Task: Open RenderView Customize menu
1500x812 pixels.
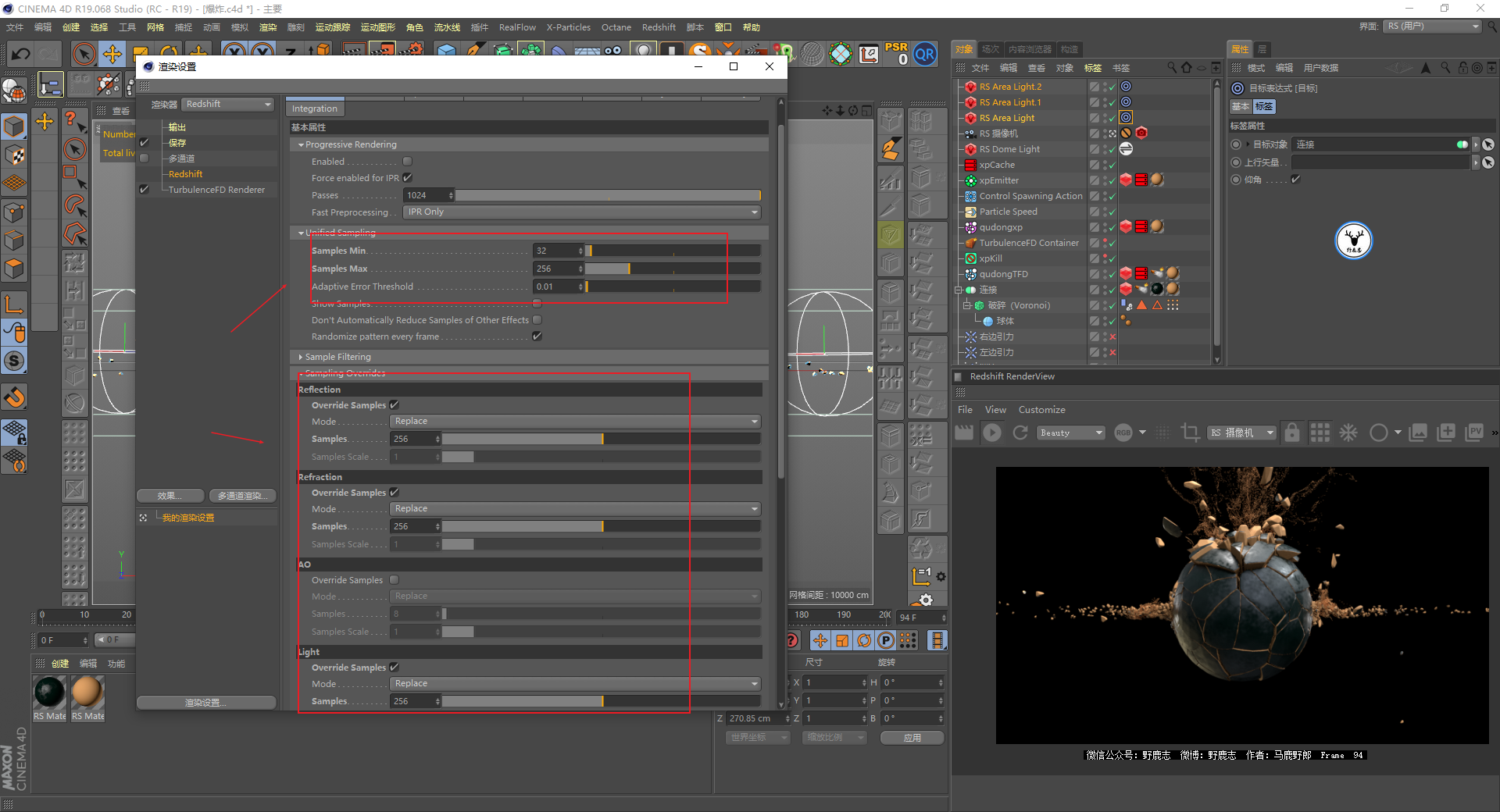Action: click(x=1041, y=410)
